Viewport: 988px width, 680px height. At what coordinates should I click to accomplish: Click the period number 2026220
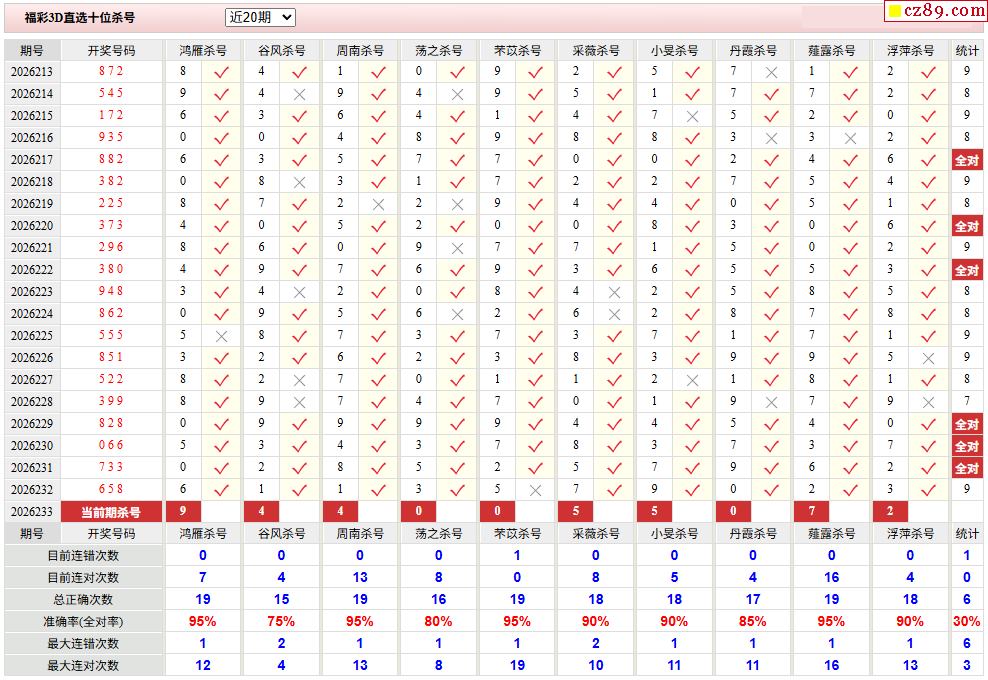32,226
